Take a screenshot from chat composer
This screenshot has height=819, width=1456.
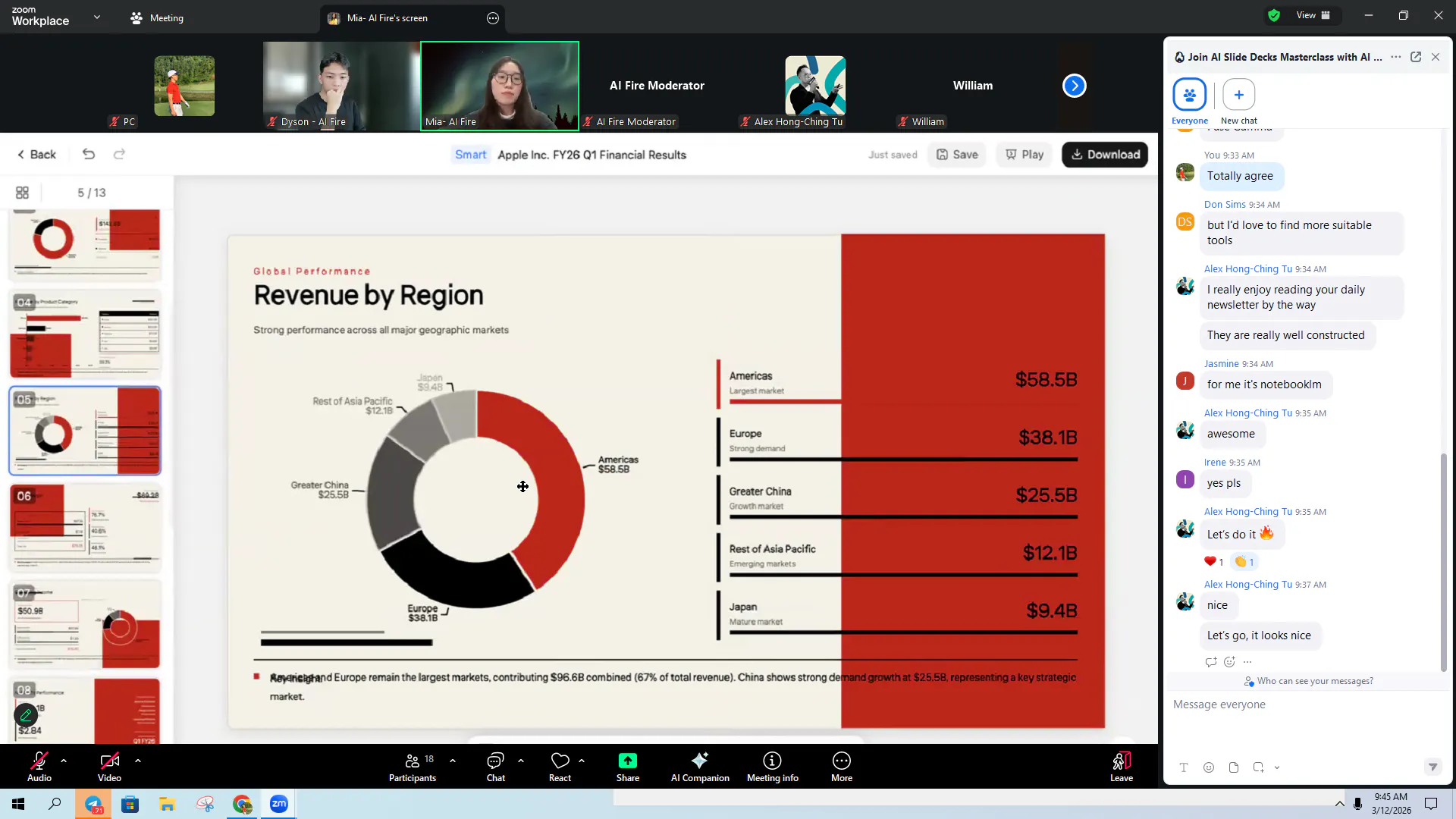1259,767
